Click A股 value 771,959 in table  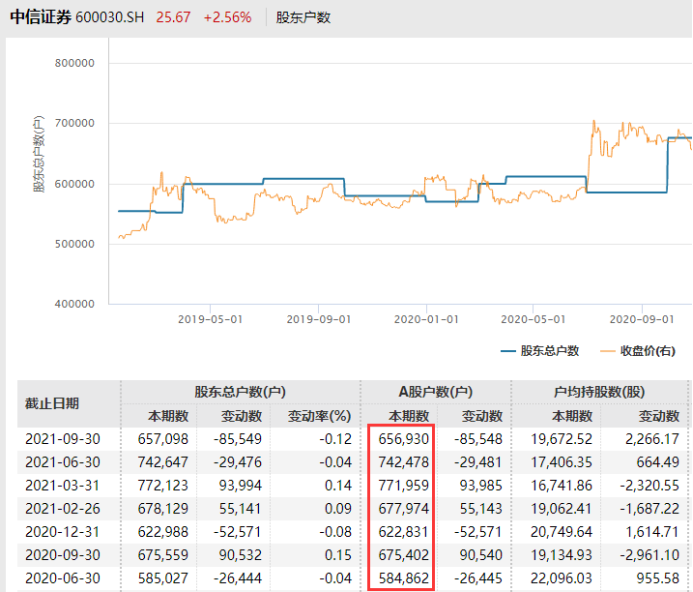[401, 487]
